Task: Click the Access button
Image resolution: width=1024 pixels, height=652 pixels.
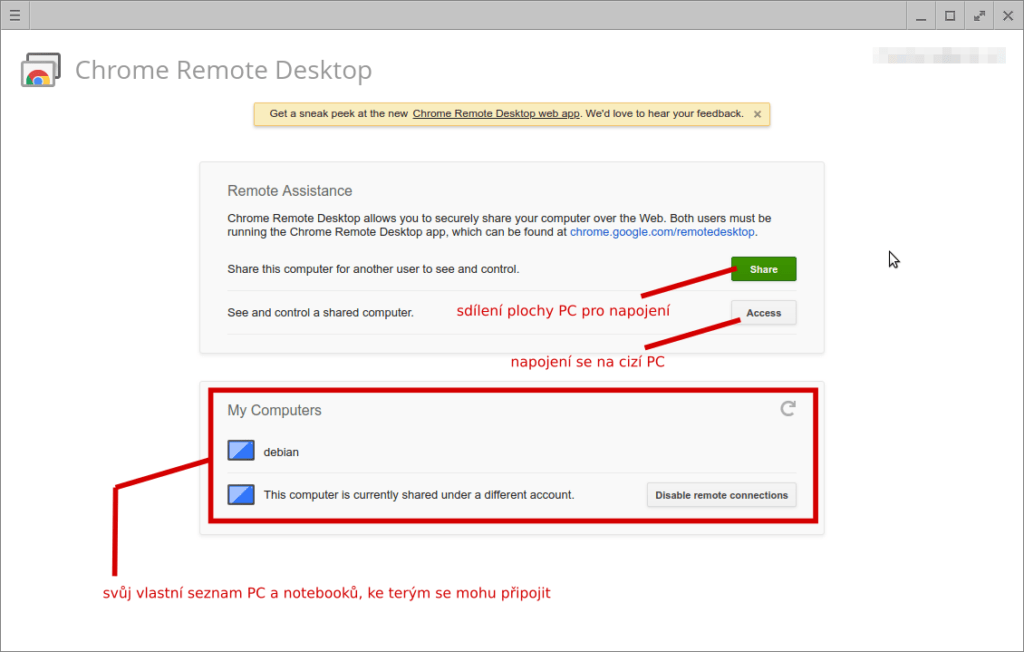Action: 763,313
